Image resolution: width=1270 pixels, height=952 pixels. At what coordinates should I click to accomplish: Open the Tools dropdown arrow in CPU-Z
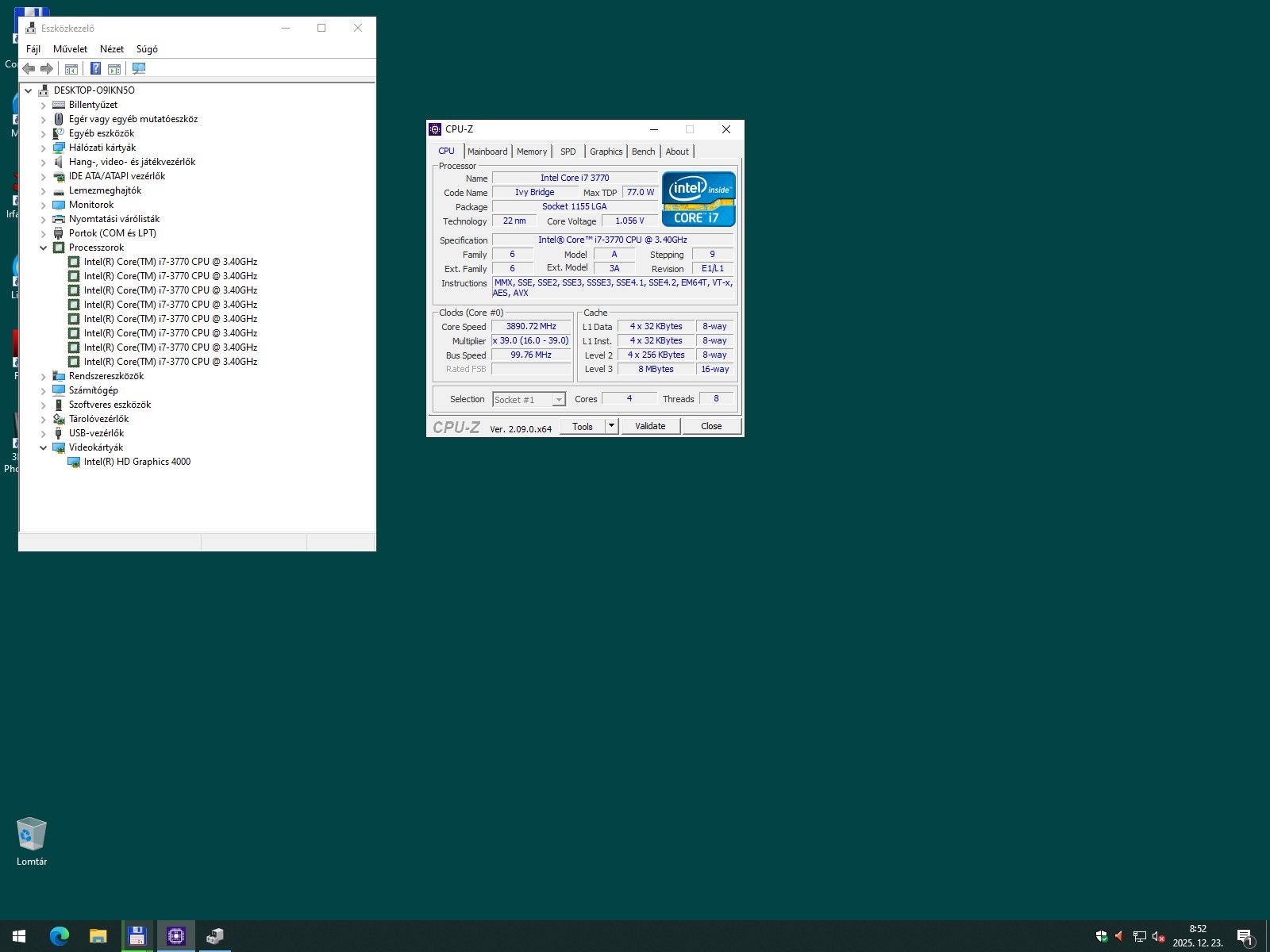[611, 426]
